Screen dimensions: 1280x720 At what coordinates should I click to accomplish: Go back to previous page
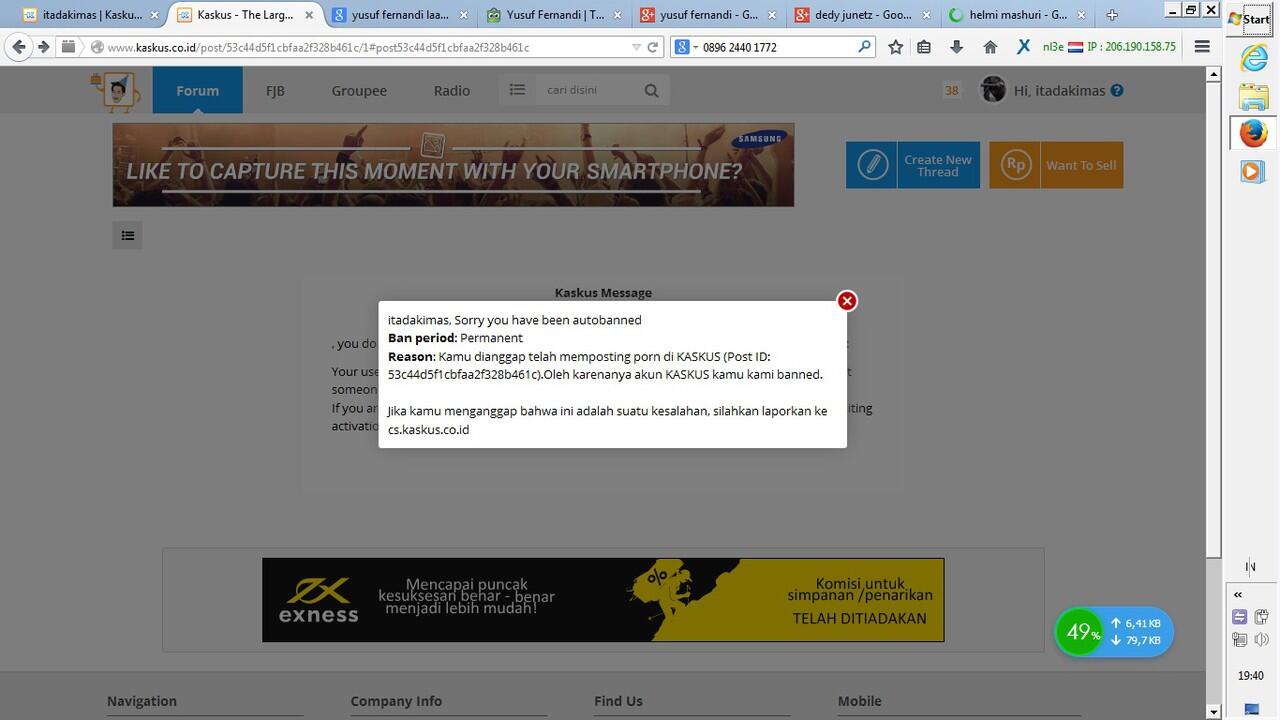coord(19,47)
